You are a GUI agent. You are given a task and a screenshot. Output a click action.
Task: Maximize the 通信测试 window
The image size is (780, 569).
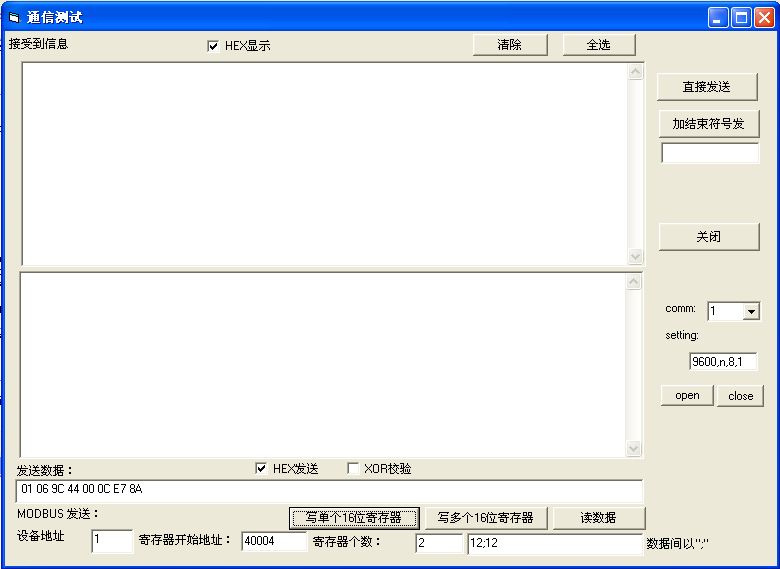tap(741, 18)
